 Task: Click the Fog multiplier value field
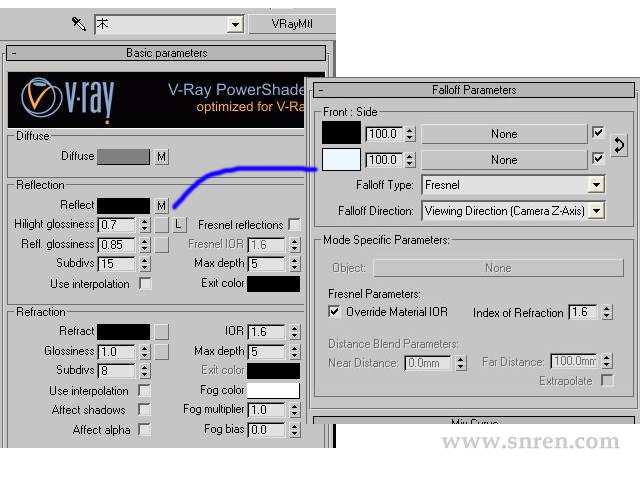click(x=267, y=410)
